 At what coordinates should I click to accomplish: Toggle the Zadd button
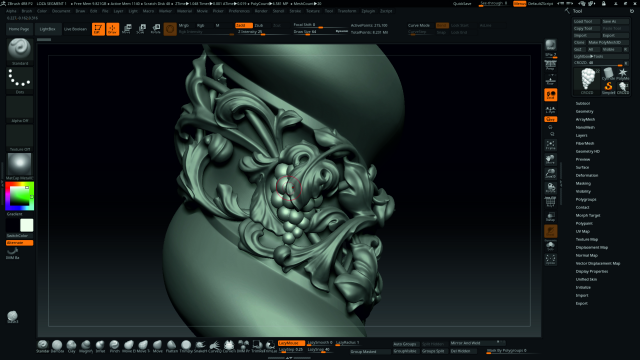point(244,25)
